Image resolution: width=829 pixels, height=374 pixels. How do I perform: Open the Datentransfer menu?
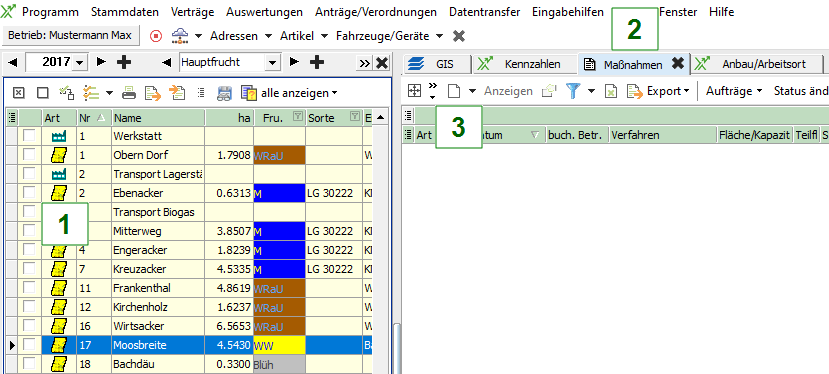[484, 12]
